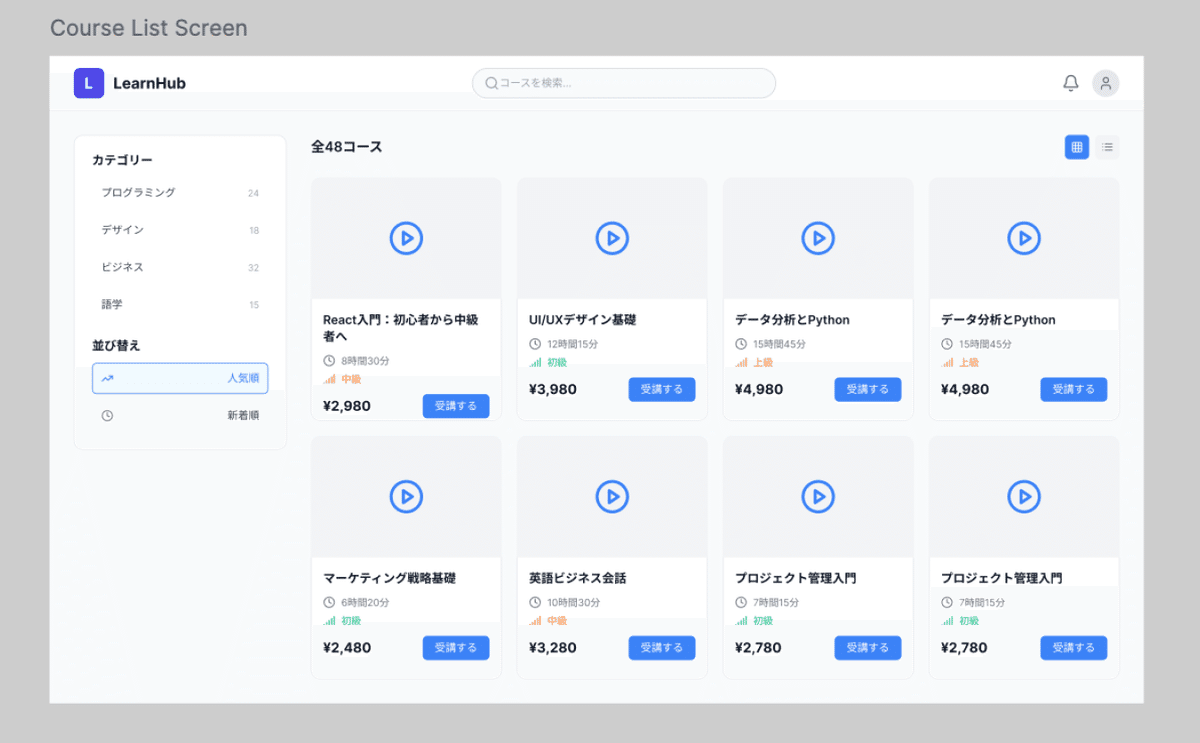Click the play icon on React入門 course
Image resolution: width=1200 pixels, height=743 pixels.
(406, 238)
